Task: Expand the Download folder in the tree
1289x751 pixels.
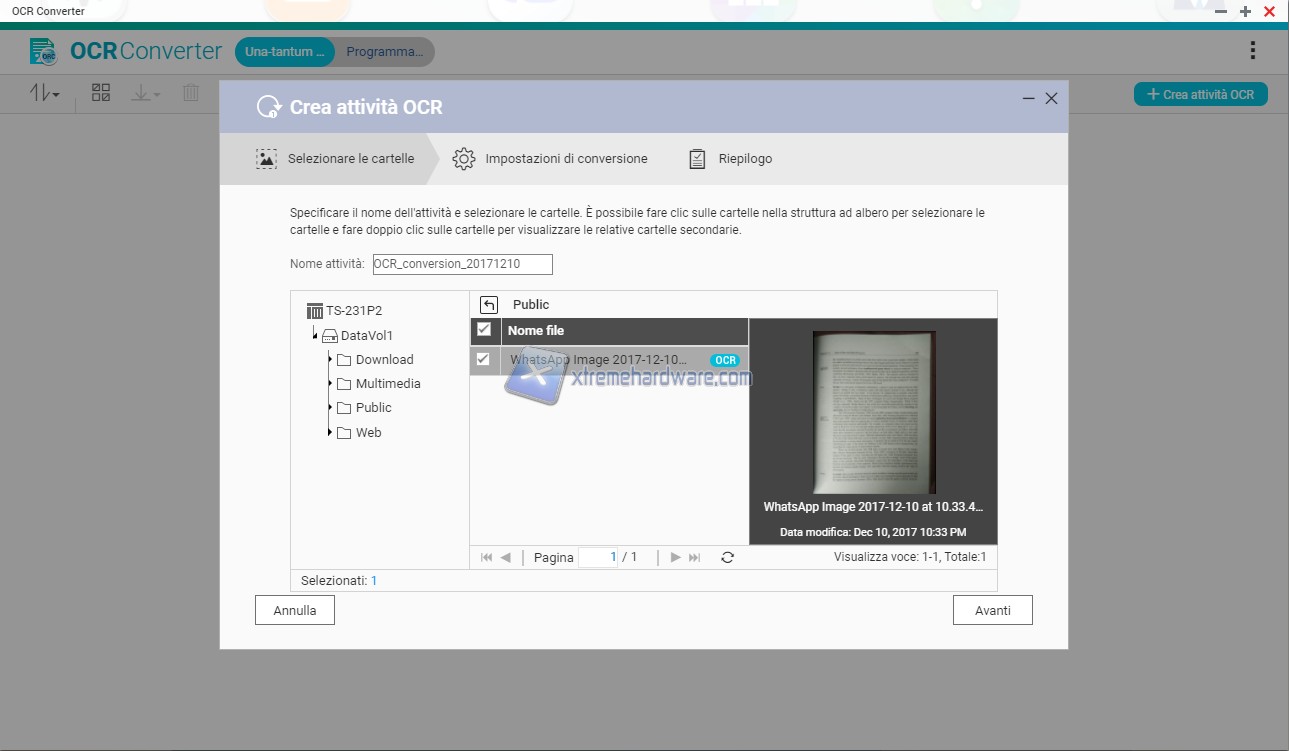Action: click(330, 360)
